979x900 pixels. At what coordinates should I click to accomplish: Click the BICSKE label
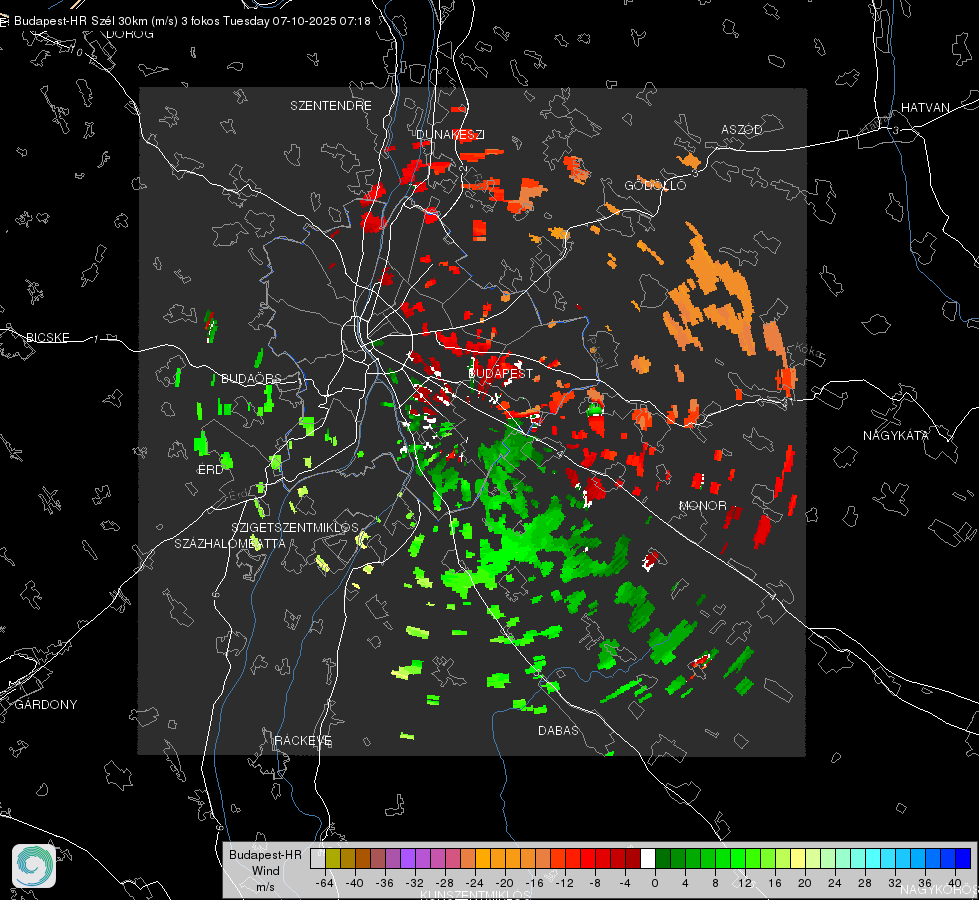tap(48, 337)
